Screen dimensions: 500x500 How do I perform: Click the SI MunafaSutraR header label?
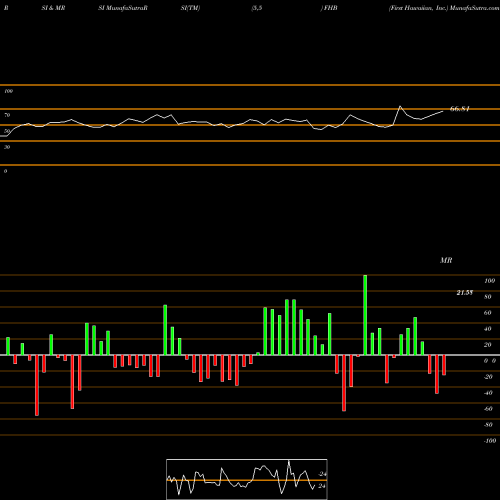123,8
